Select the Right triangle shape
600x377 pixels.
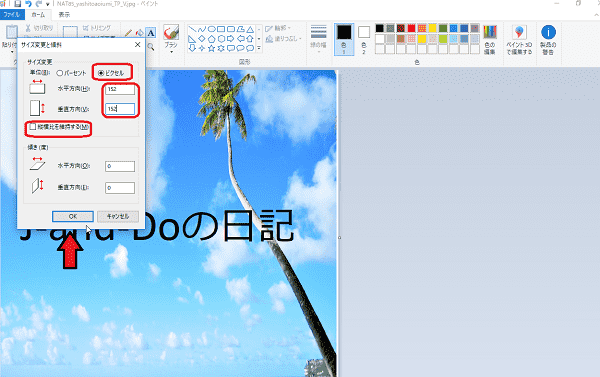(192, 39)
